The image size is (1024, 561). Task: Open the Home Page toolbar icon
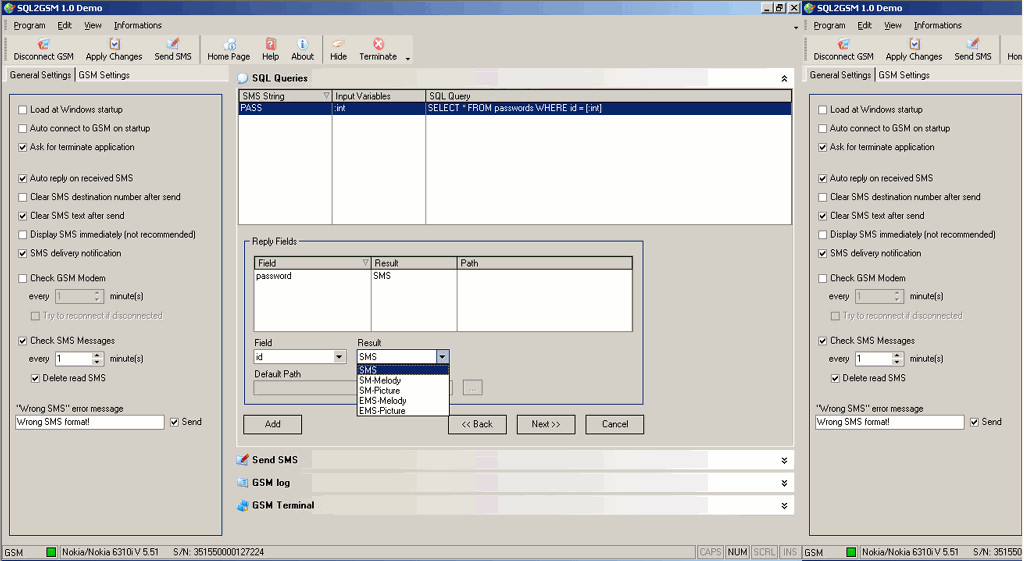229,44
